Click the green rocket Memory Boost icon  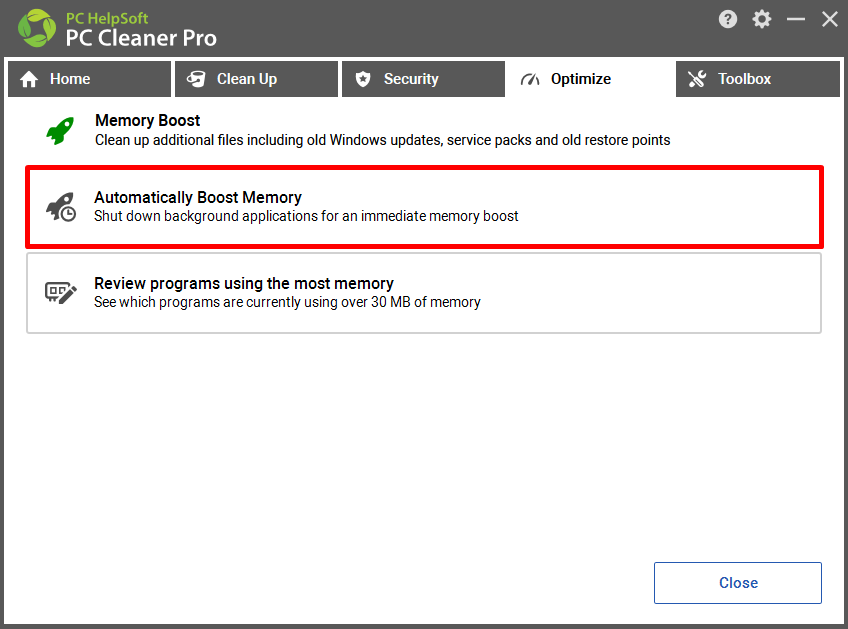pyautogui.click(x=60, y=130)
